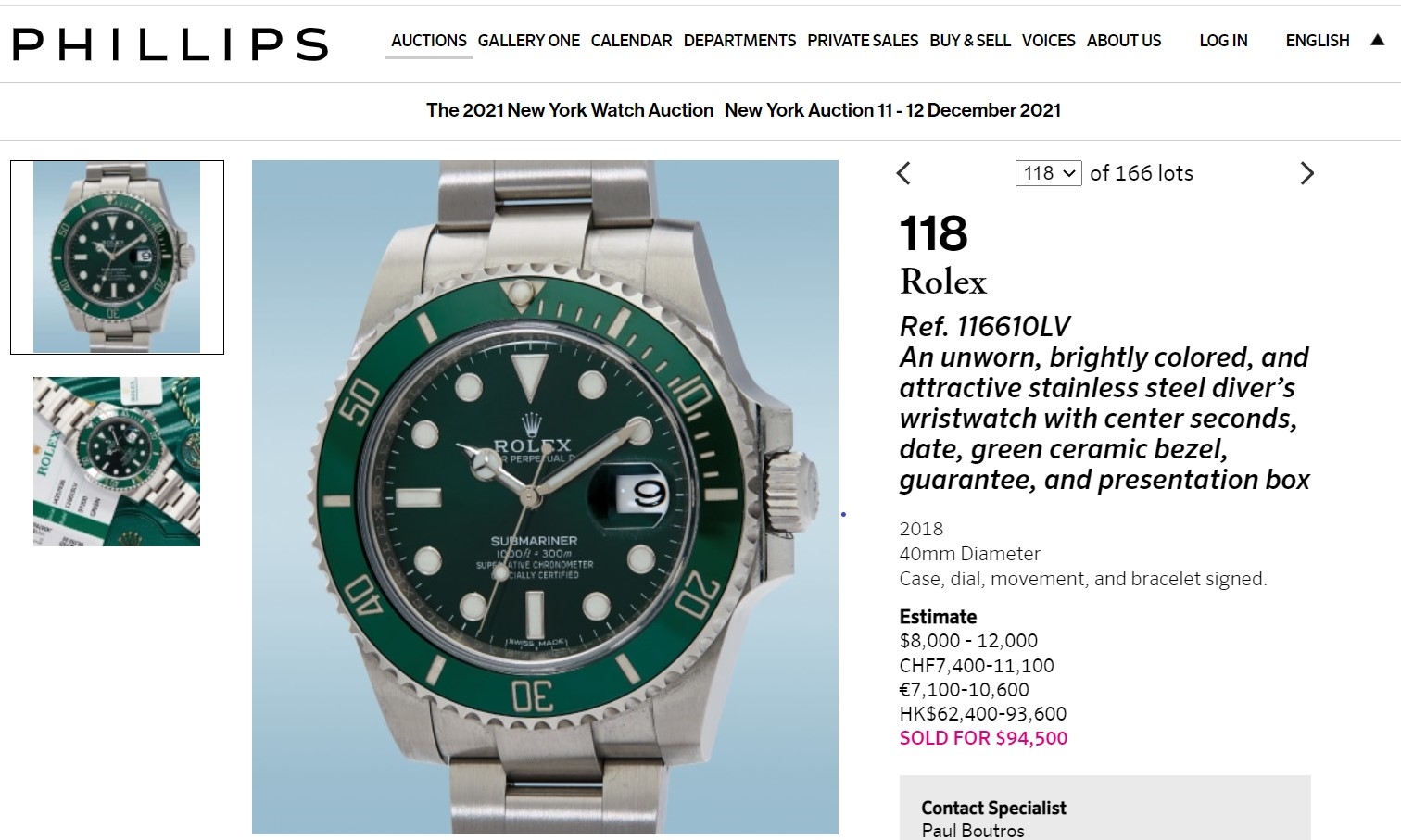The width and height of the screenshot is (1401, 840).
Task: Open the Departments menu
Action: (739, 41)
